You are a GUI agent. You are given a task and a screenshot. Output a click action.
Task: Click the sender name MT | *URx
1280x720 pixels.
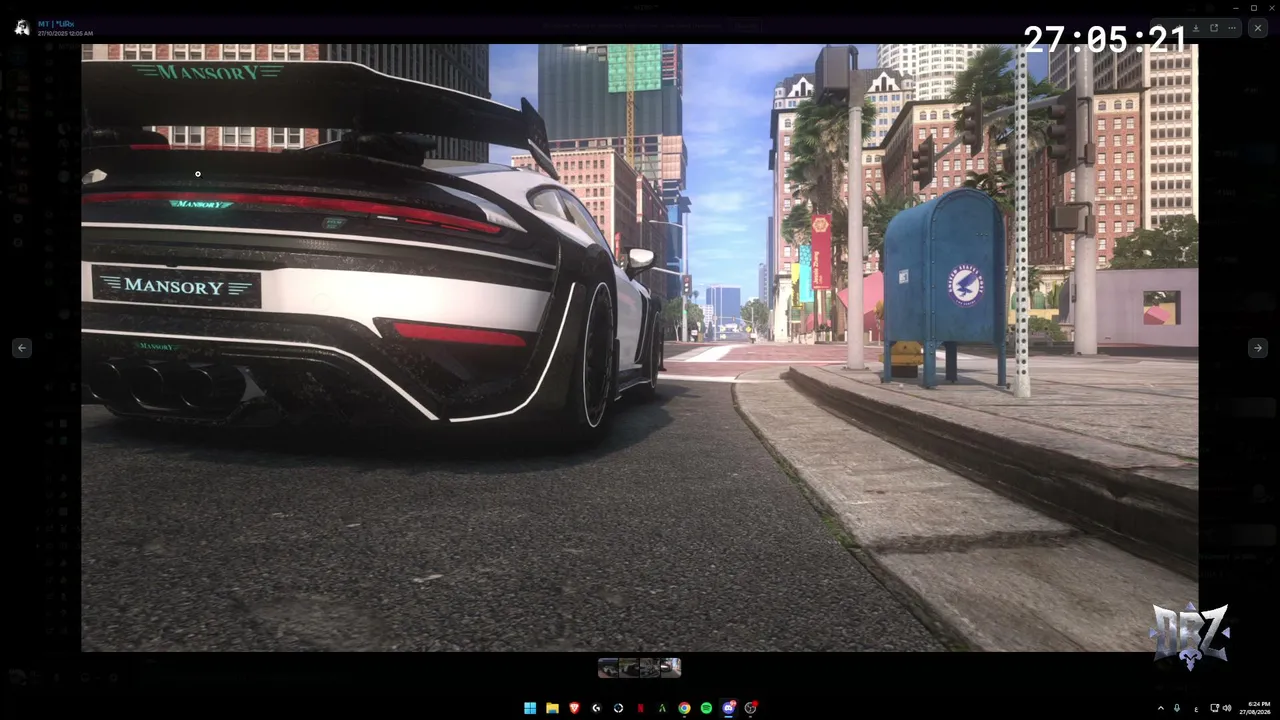56,23
